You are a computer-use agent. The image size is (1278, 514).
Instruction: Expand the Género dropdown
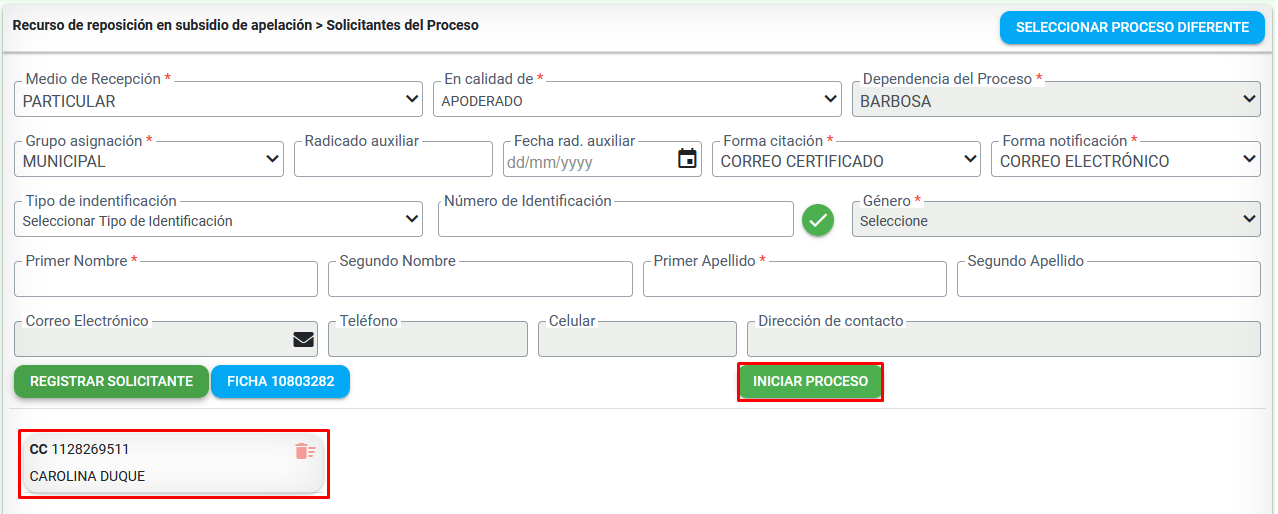coord(1055,220)
